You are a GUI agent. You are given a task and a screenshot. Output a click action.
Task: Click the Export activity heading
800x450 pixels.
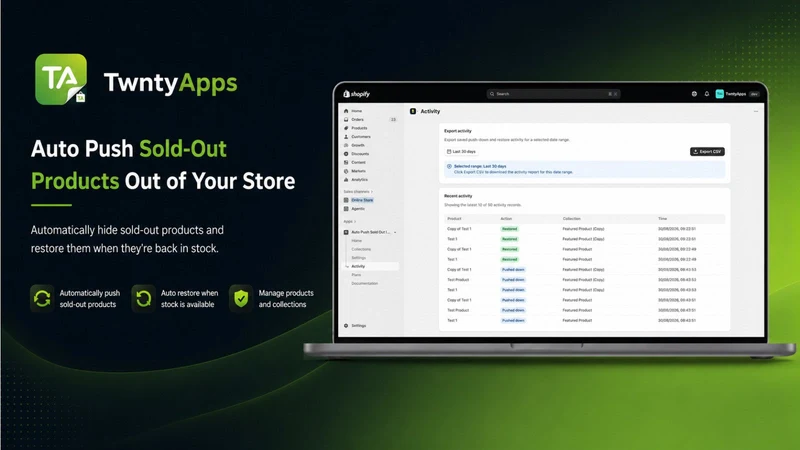(458, 131)
